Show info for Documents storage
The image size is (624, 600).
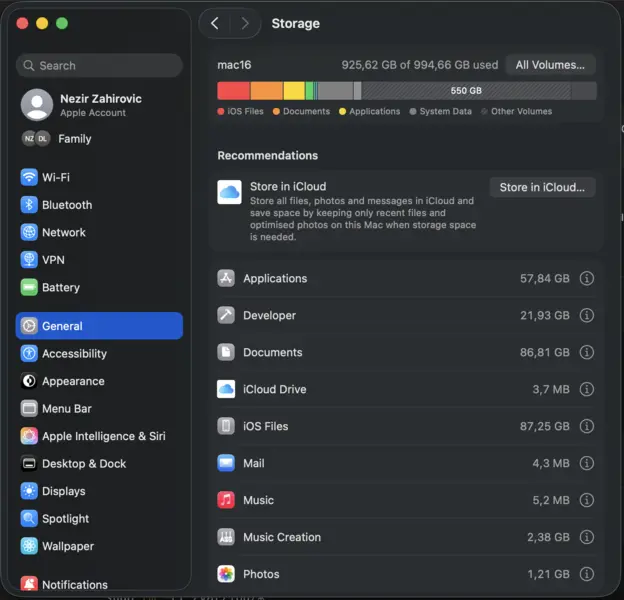(587, 352)
